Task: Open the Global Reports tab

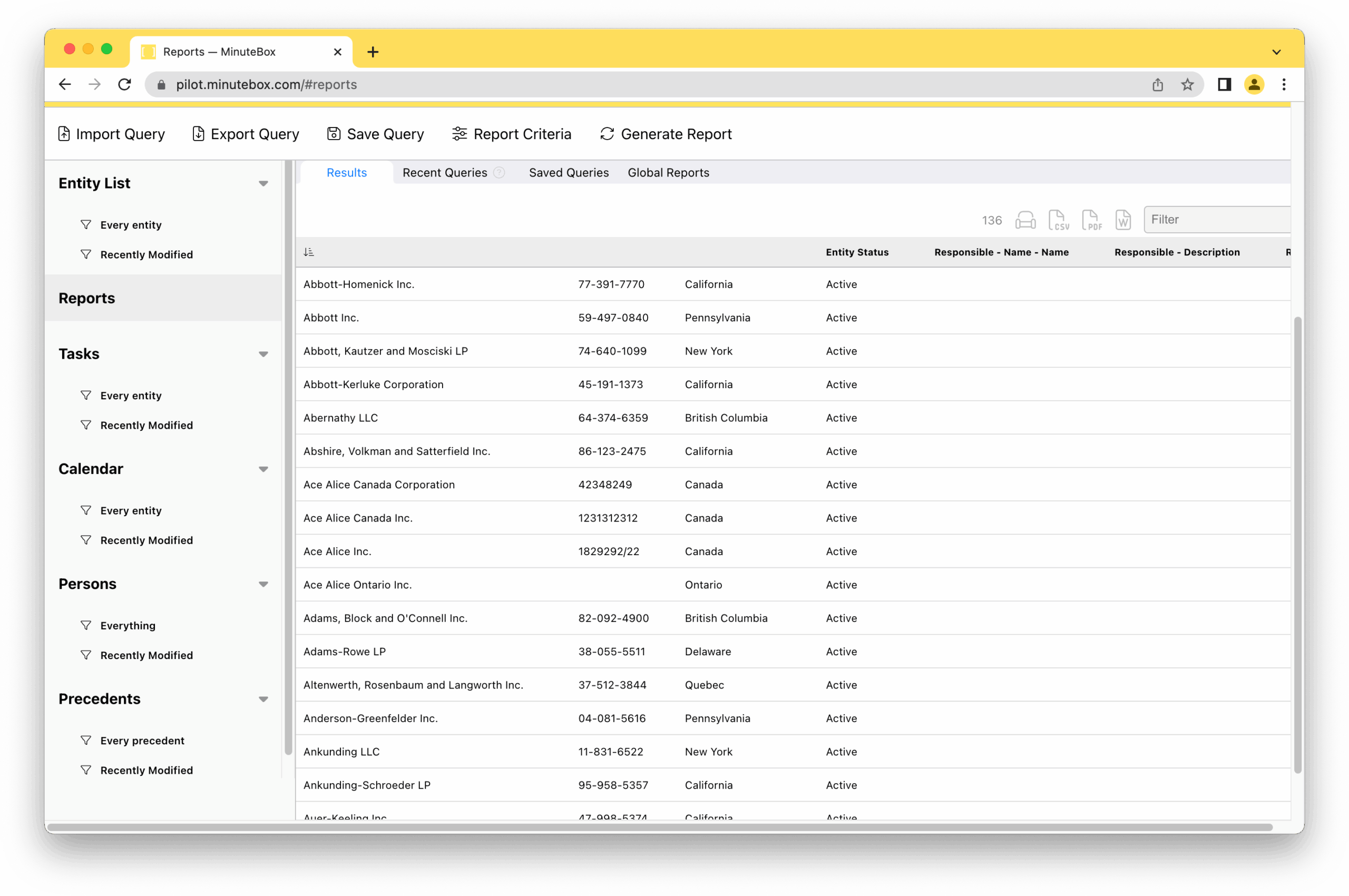Action: (668, 173)
